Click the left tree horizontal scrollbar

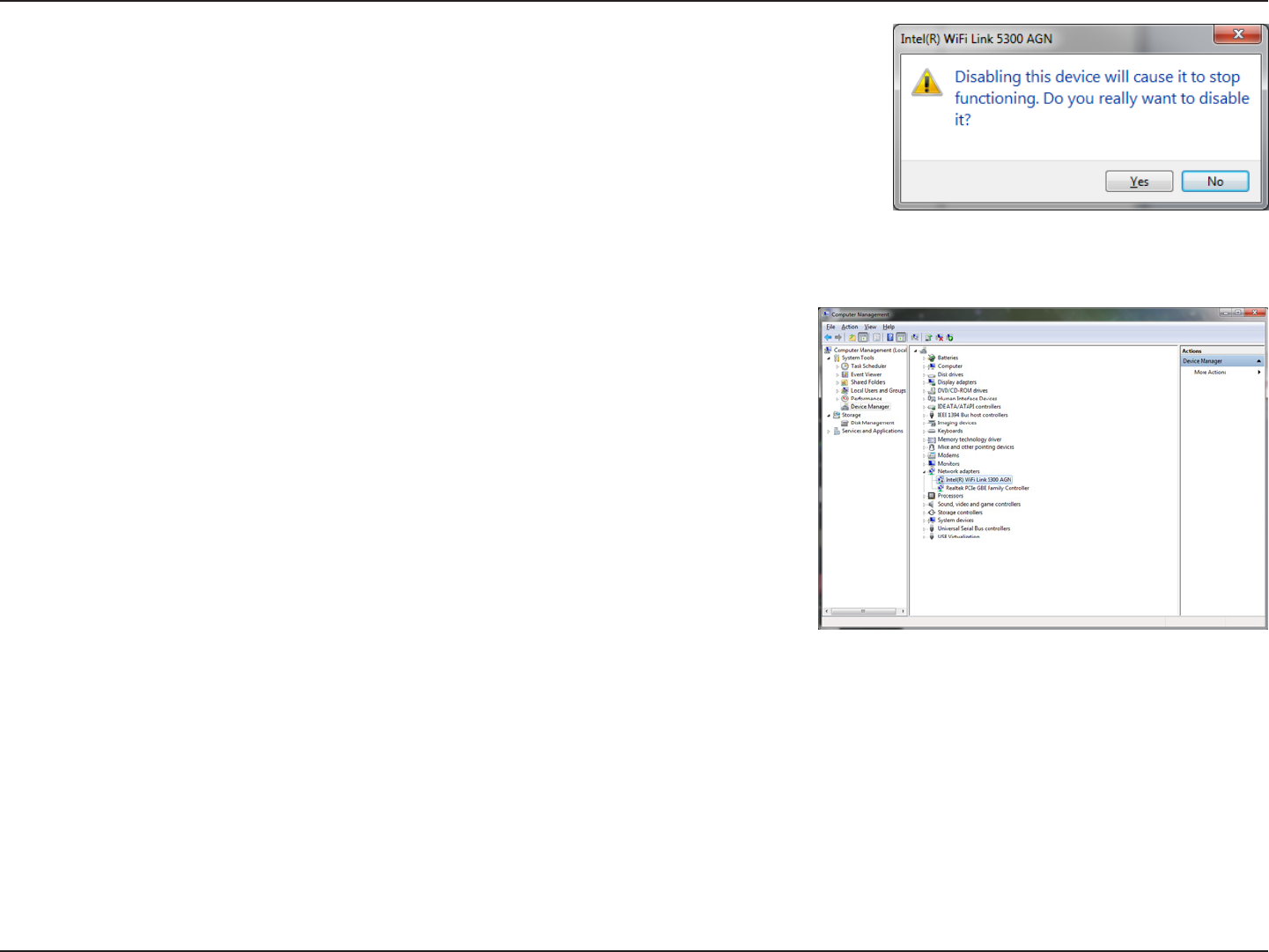[x=863, y=610]
